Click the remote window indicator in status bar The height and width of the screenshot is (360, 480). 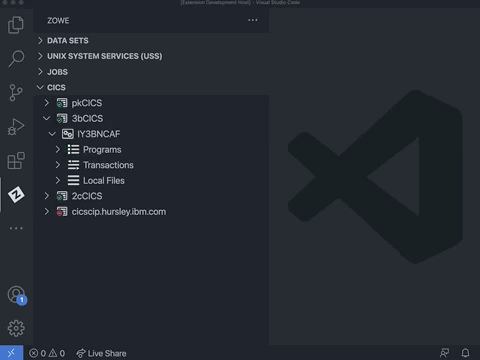pyautogui.click(x=11, y=353)
